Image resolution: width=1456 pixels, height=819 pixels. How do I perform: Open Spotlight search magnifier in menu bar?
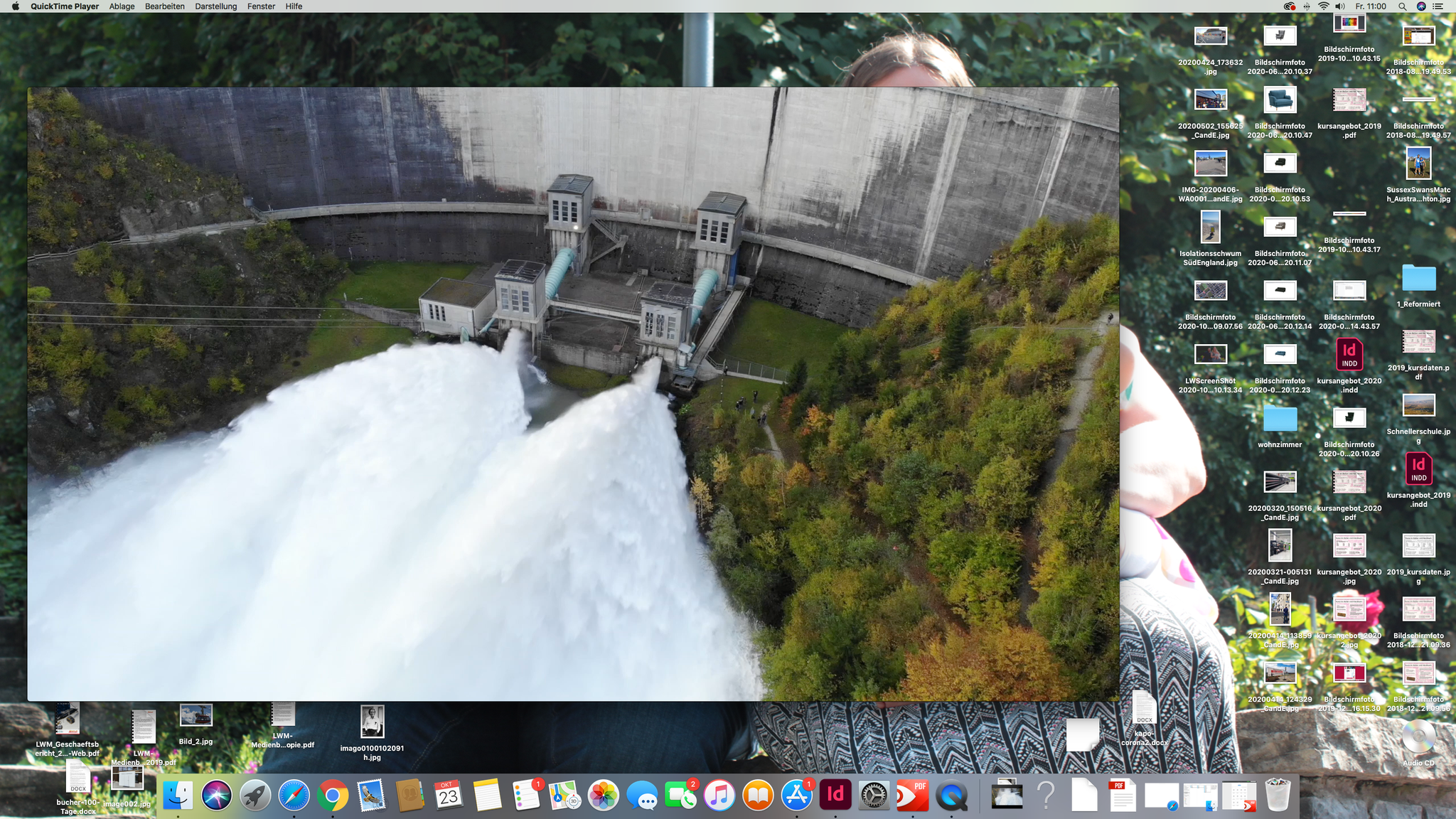(1402, 6)
